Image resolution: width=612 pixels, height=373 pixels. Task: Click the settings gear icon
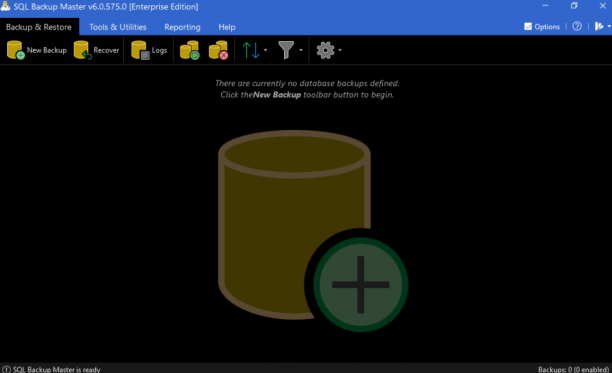pos(326,50)
